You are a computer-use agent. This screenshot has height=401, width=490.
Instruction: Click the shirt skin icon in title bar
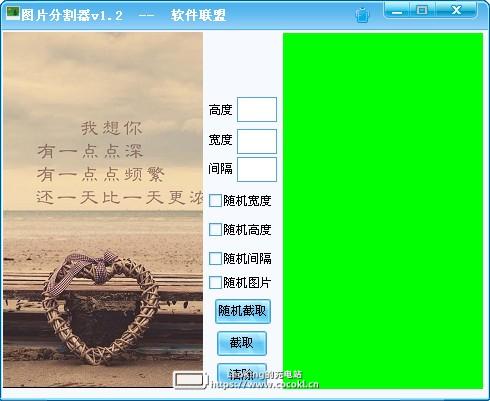[x=362, y=15]
